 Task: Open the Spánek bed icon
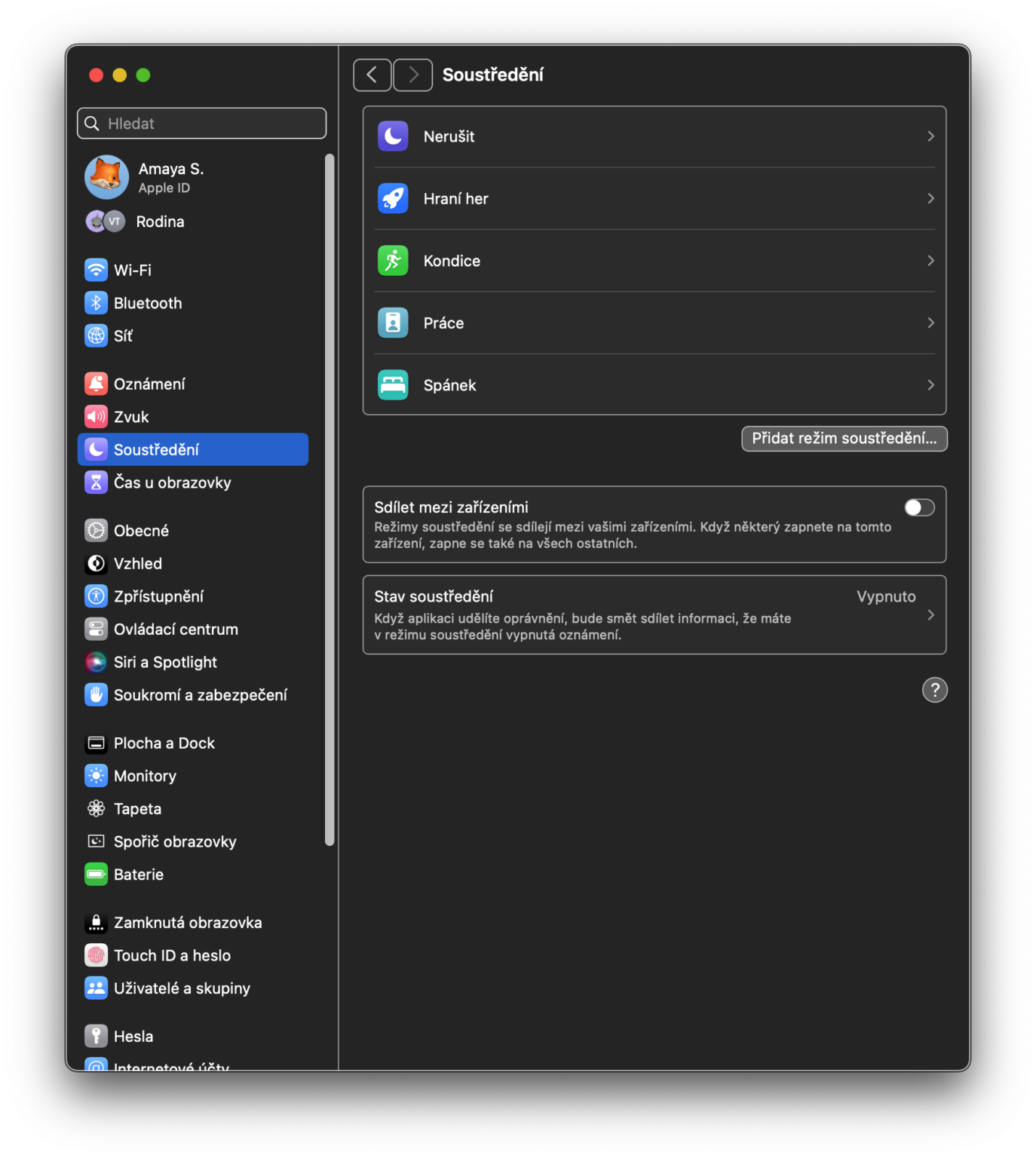(393, 385)
